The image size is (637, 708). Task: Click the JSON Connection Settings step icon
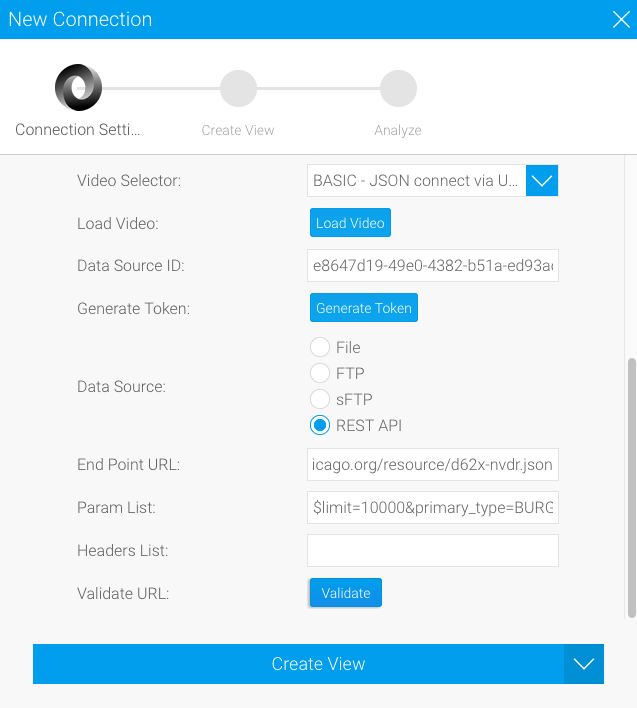(79, 88)
